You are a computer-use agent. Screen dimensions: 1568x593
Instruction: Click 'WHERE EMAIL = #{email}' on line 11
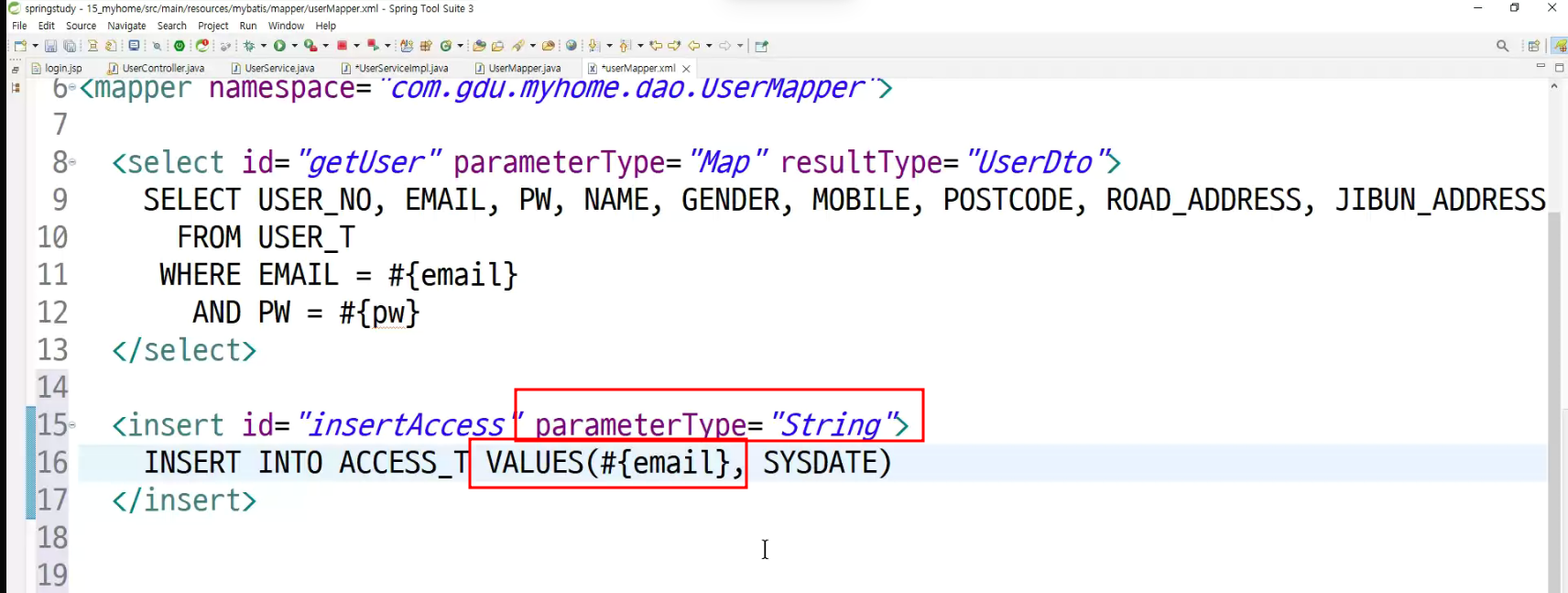point(339,275)
